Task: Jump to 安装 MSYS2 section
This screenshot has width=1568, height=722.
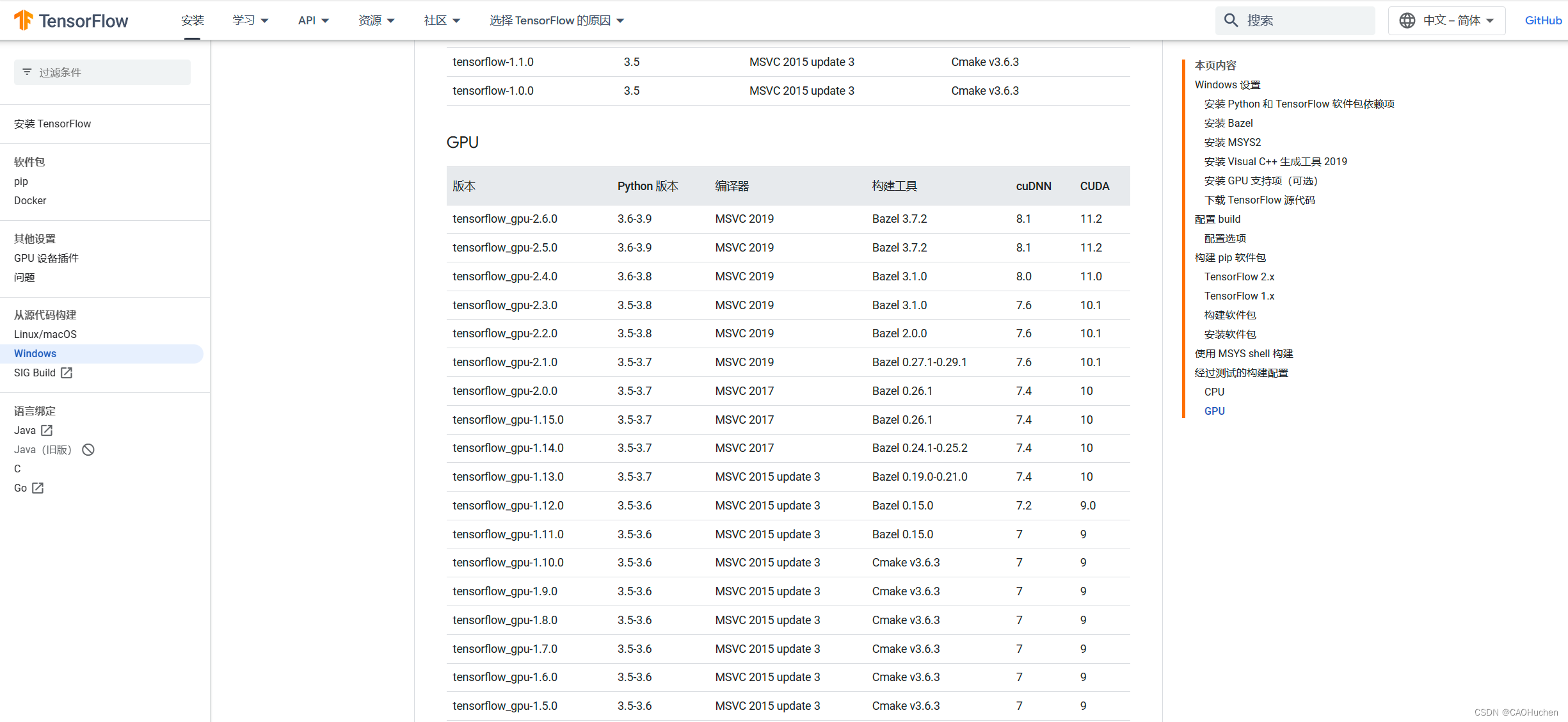Action: coord(1232,142)
